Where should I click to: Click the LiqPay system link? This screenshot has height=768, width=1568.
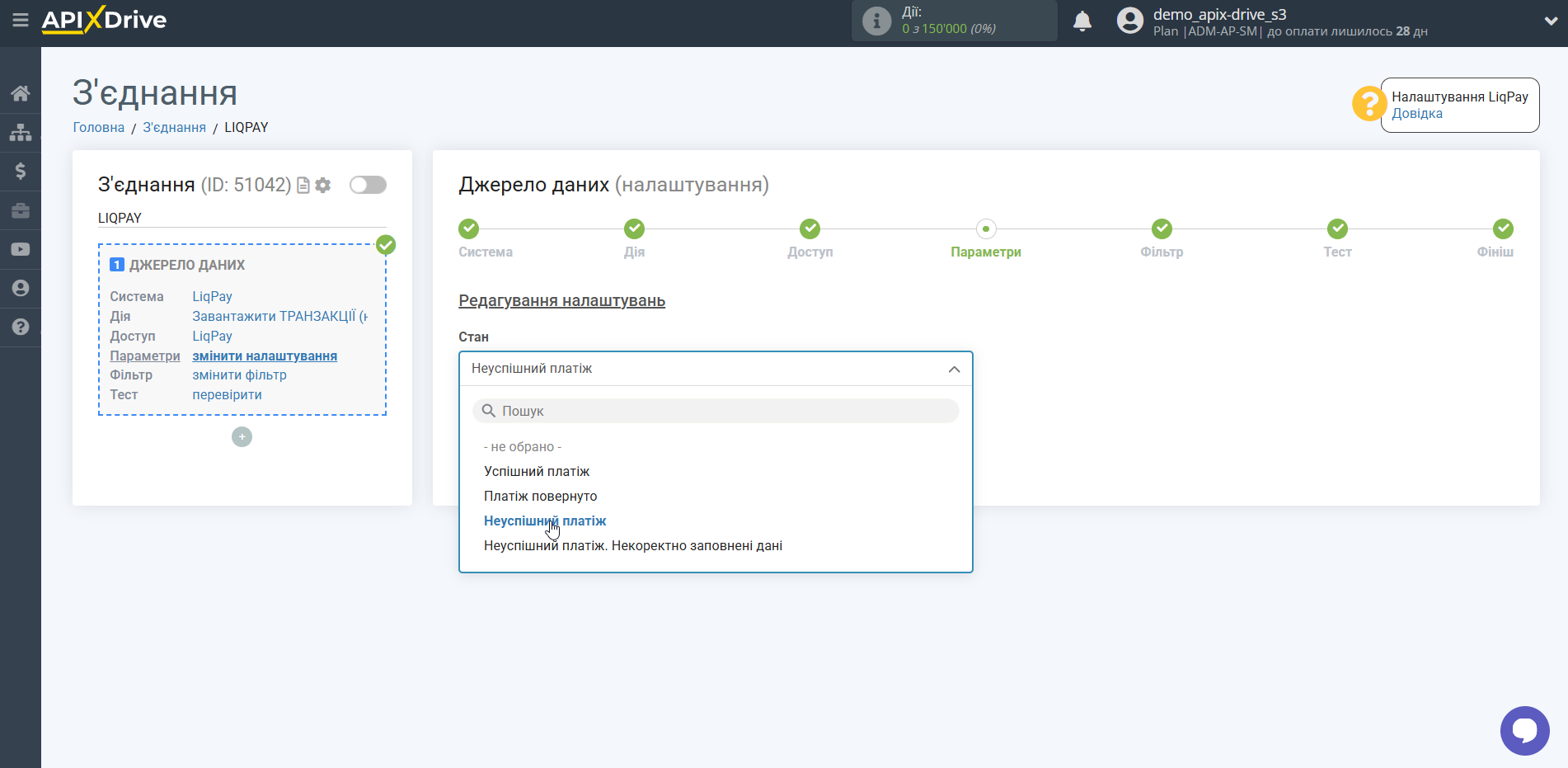[x=212, y=296]
